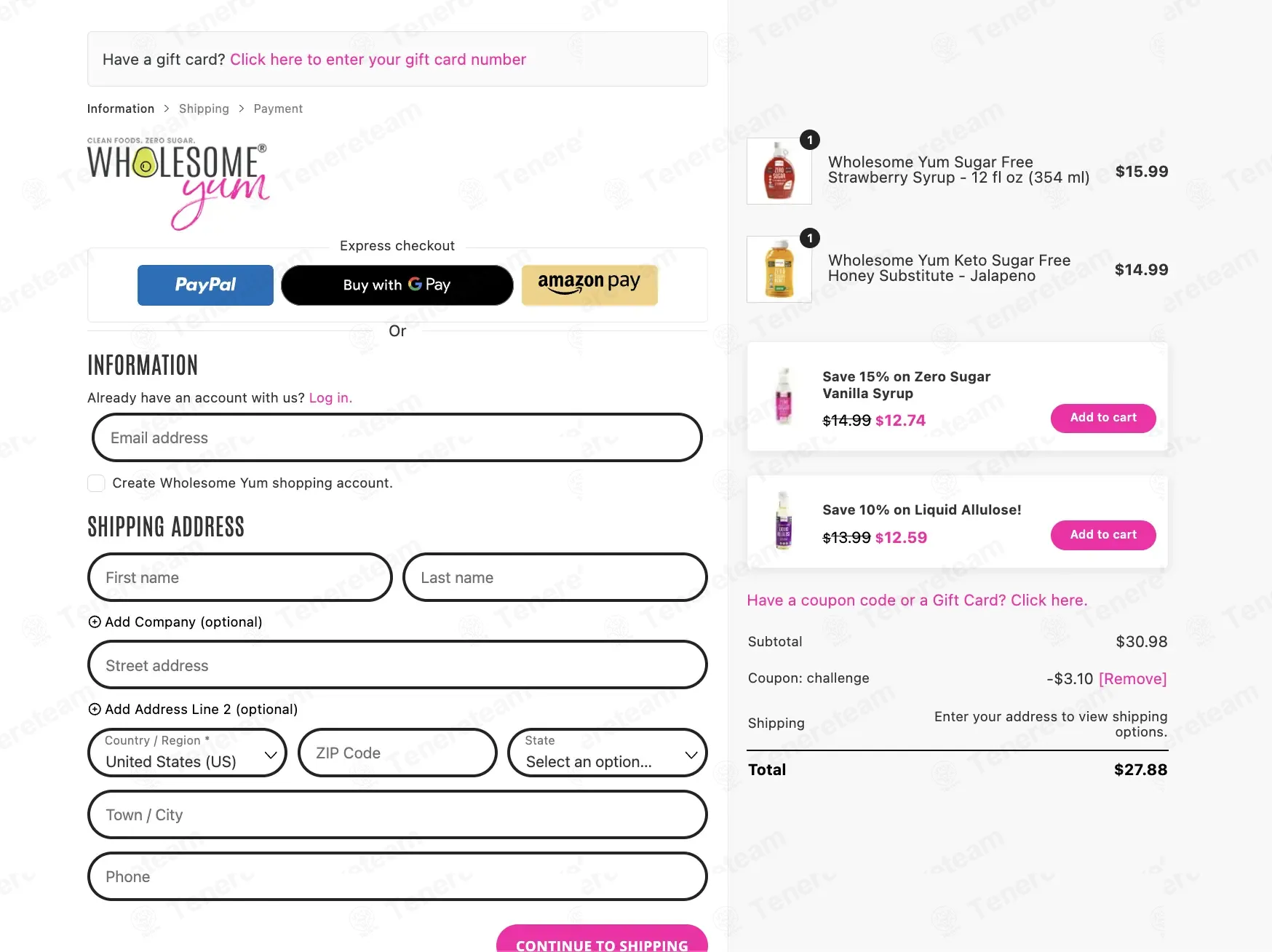Click the Continue to Shipping button

pyautogui.click(x=602, y=940)
